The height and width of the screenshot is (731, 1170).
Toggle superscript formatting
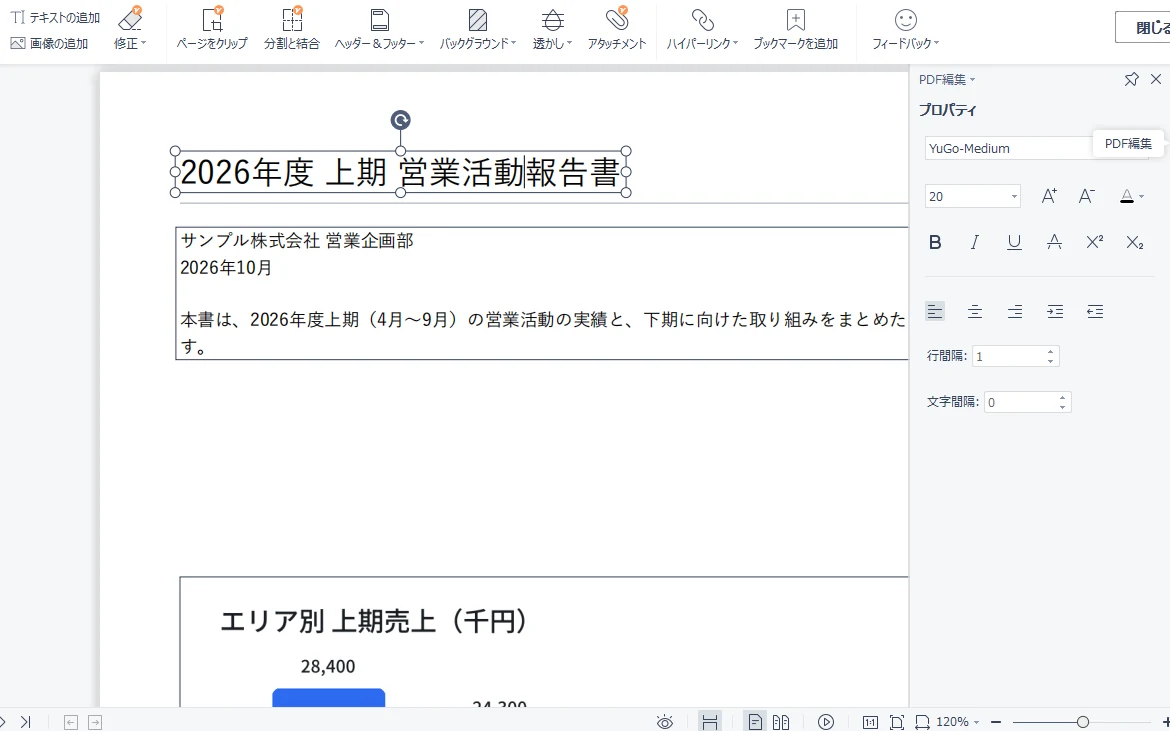(x=1095, y=242)
